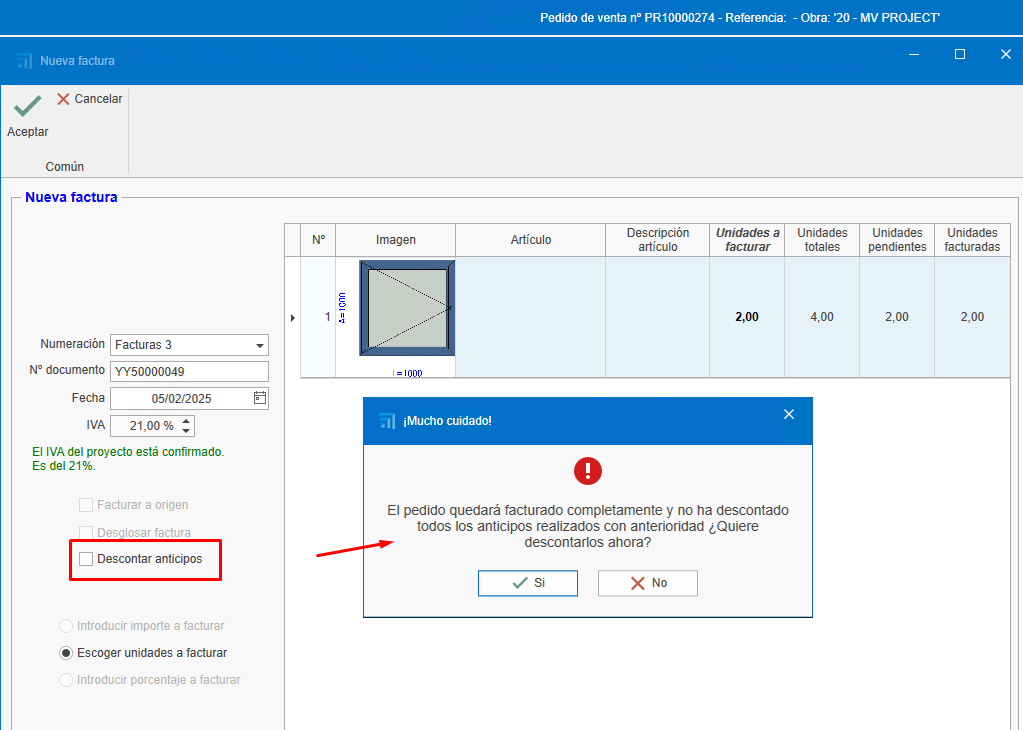Click the Nº column header

318,240
